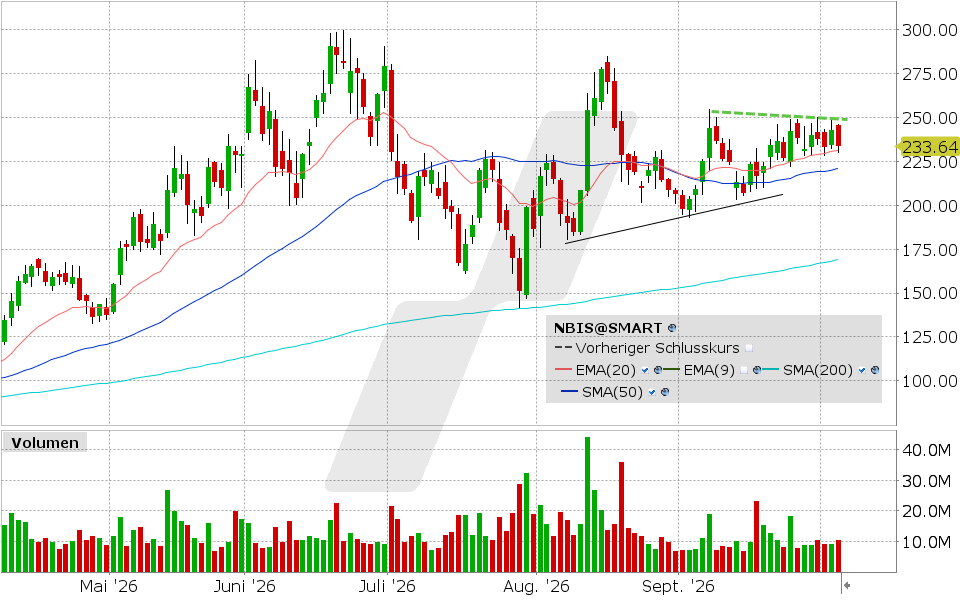Click the time-axis left arrow marker
Viewport: 960px width, 600px height.
[x=846, y=585]
